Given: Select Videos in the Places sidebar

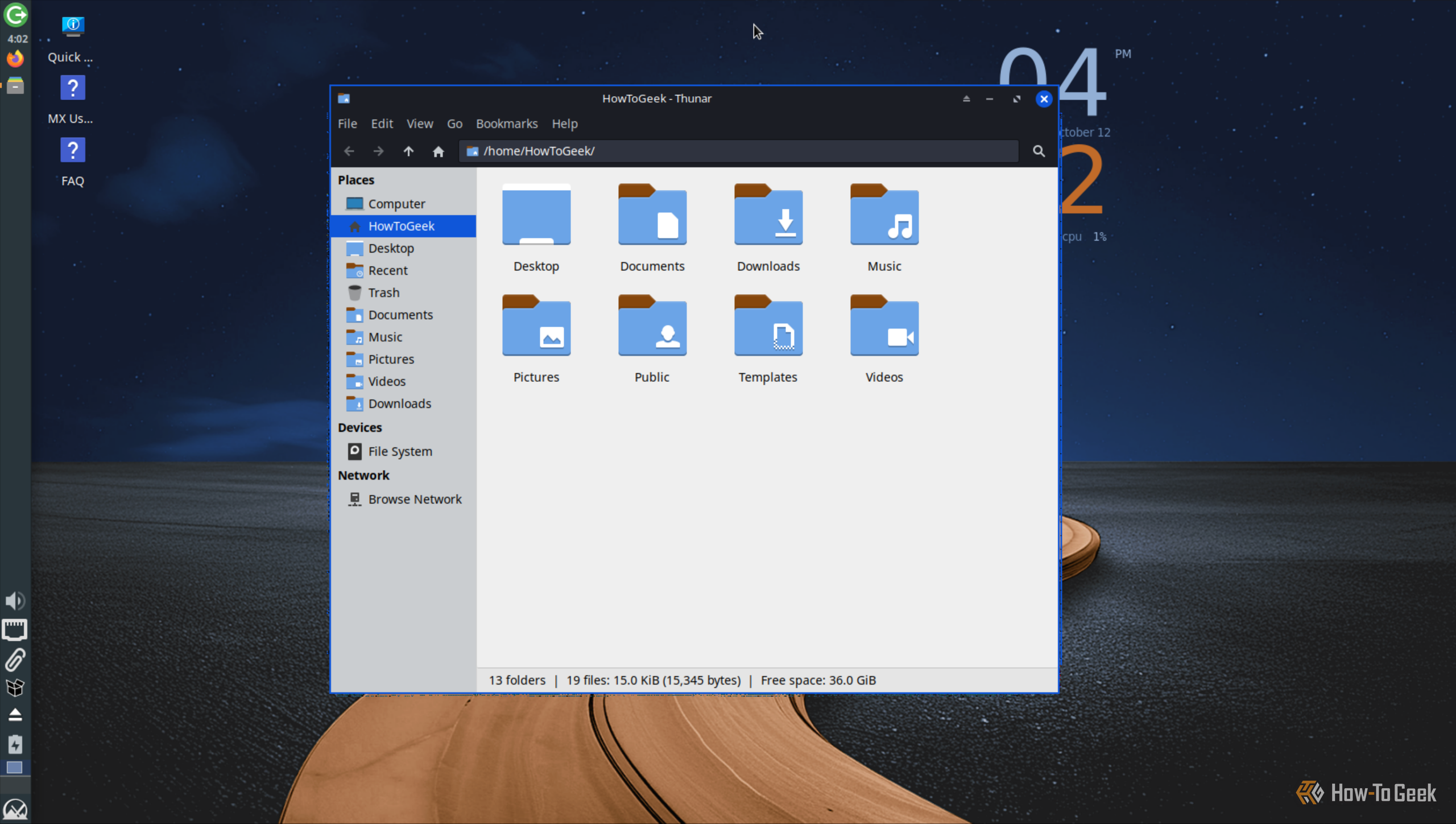Looking at the screenshot, I should tap(403, 381).
